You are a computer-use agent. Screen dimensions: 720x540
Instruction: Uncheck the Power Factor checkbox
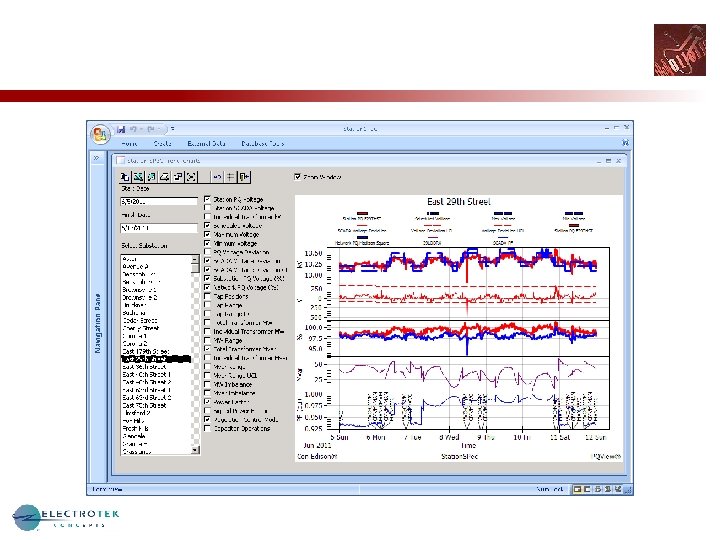[207, 402]
